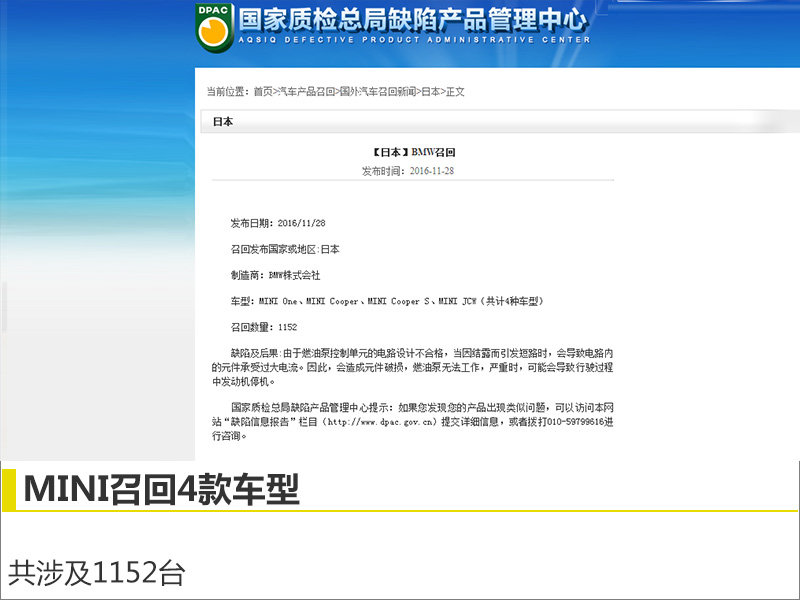Go to 汽车产品召回 breadcrumb link

click(x=306, y=92)
